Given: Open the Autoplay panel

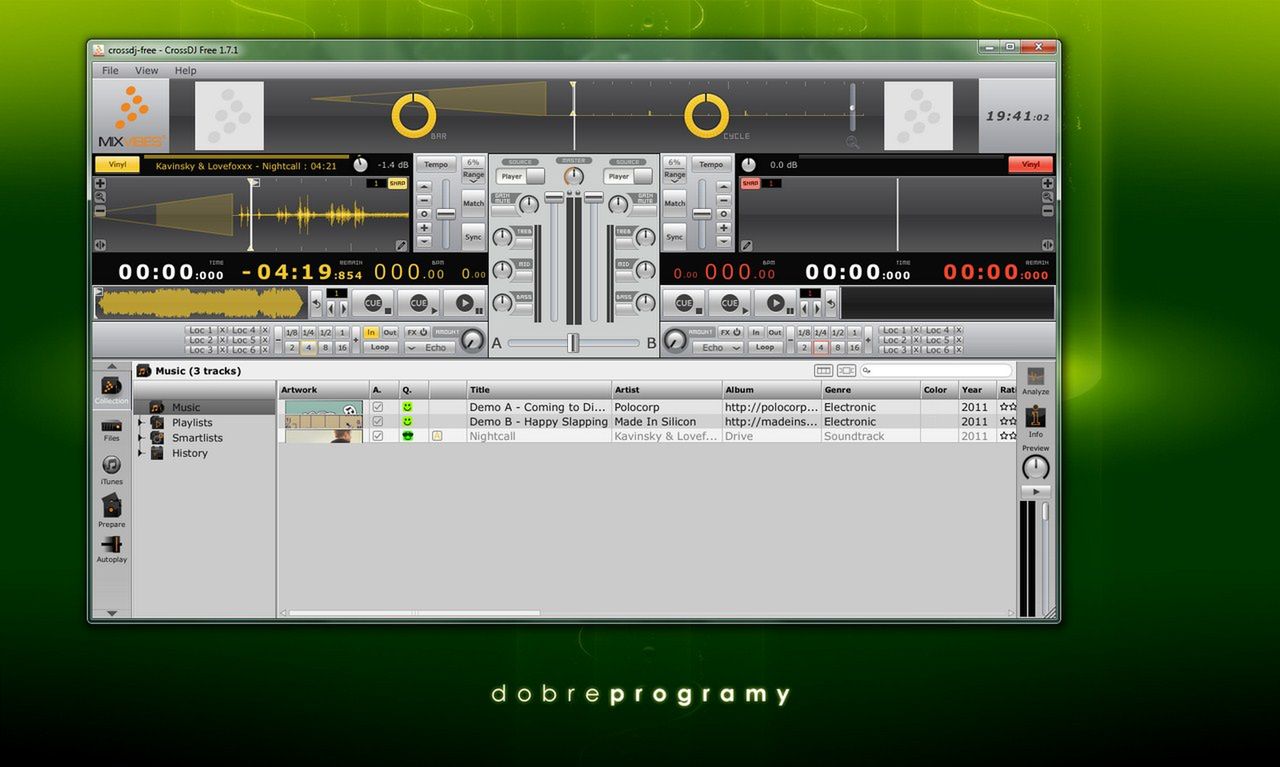Looking at the screenshot, I should (112, 547).
